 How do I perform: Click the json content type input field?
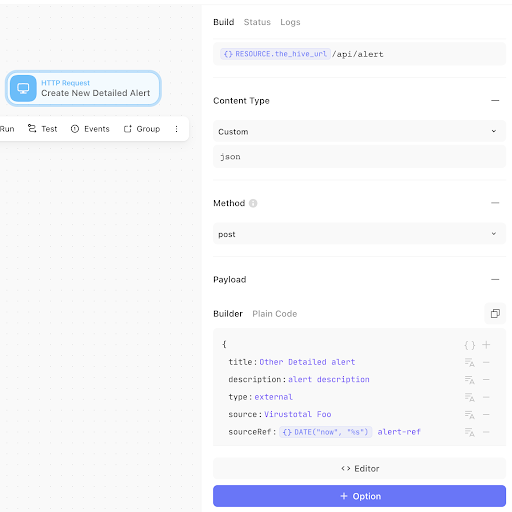click(359, 157)
